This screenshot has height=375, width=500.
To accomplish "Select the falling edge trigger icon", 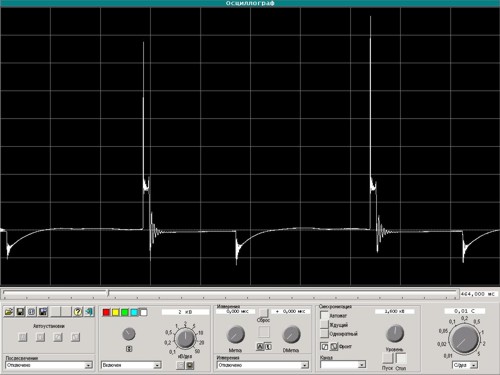I will click(334, 346).
